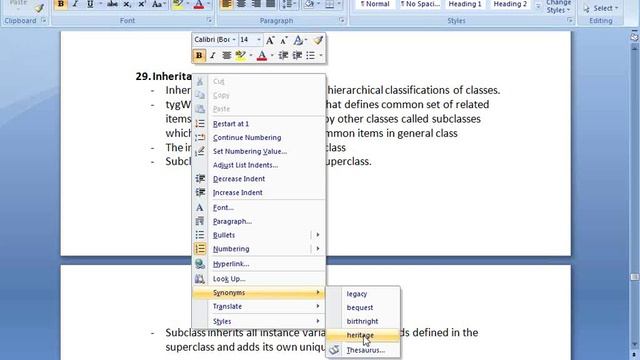Apply text highlight color from ribbon
Image resolution: width=640 pixels, height=360 pixels.
pos(178,4)
